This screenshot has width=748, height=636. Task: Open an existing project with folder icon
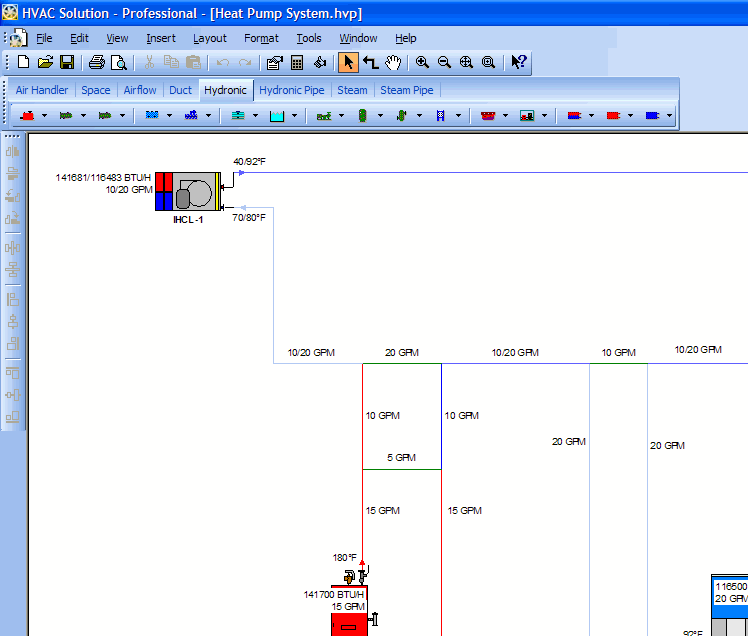(x=45, y=62)
